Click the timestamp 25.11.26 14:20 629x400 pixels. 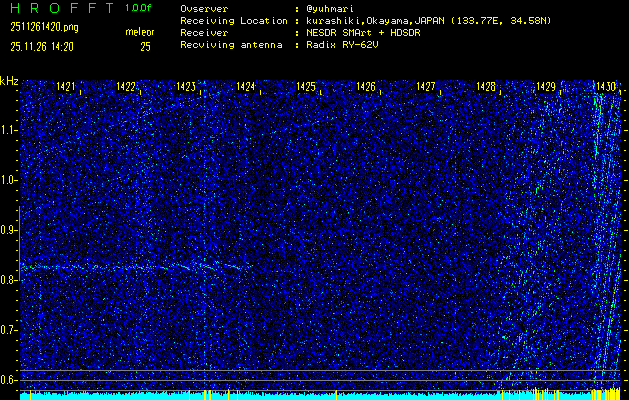[x=42, y=47]
